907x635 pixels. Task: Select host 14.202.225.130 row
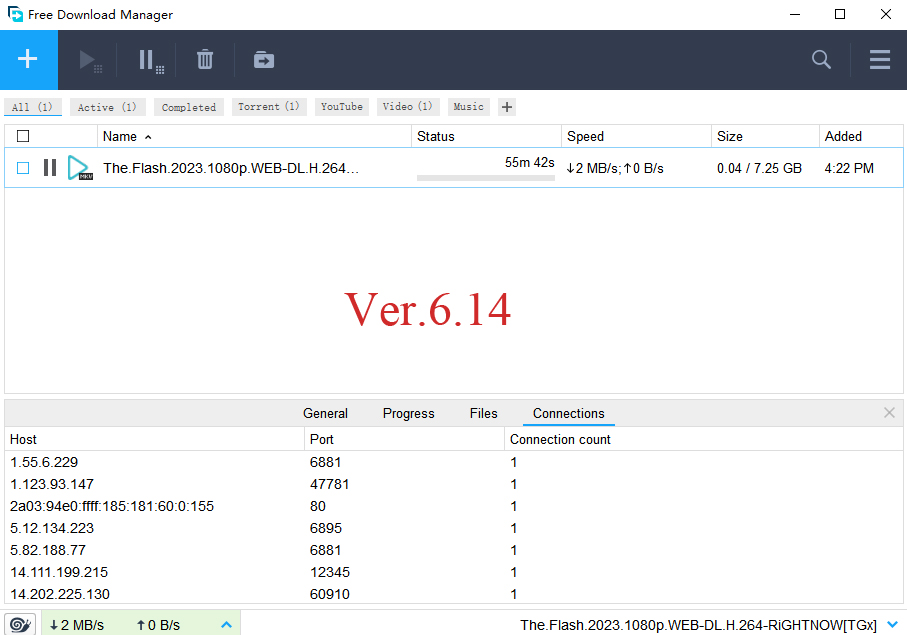pos(454,594)
